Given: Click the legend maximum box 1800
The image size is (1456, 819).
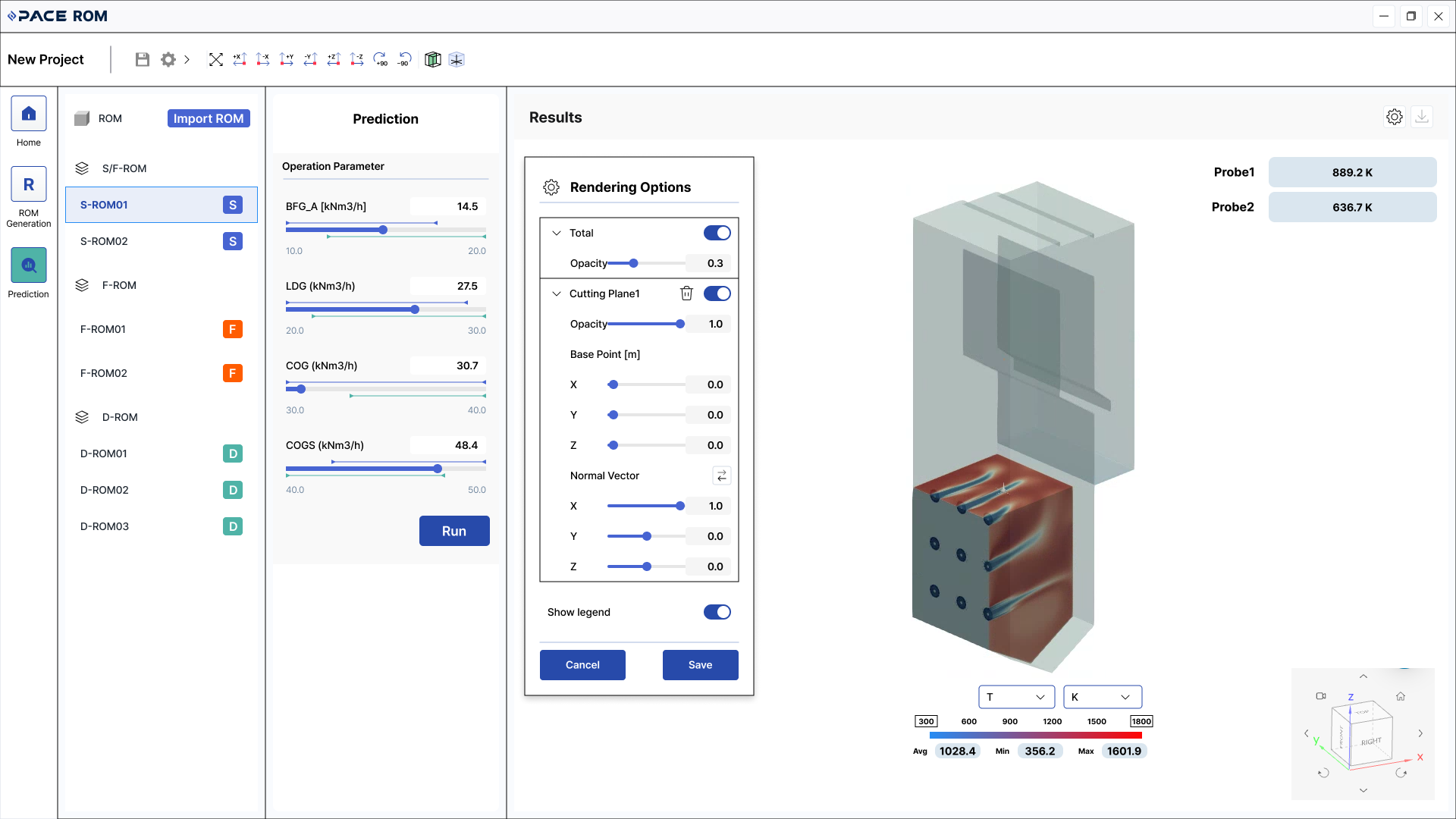Looking at the screenshot, I should (x=1141, y=721).
